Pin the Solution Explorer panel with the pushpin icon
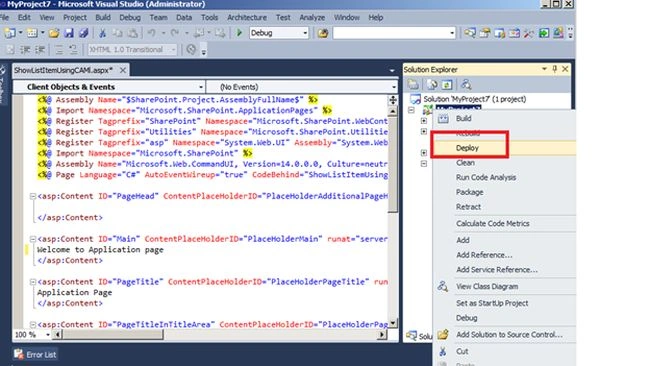 coord(555,69)
